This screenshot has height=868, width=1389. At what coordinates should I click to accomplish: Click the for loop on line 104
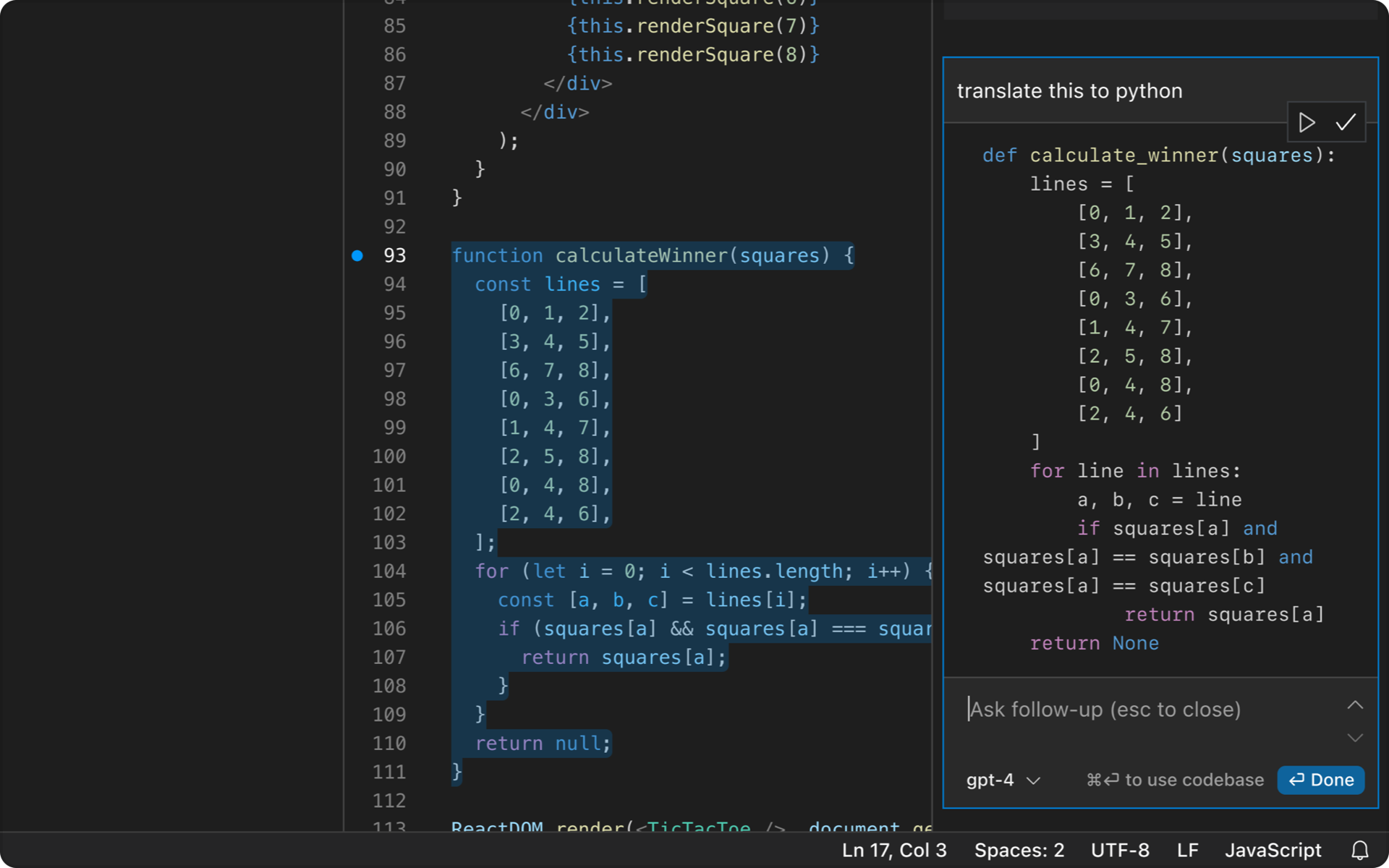703,571
